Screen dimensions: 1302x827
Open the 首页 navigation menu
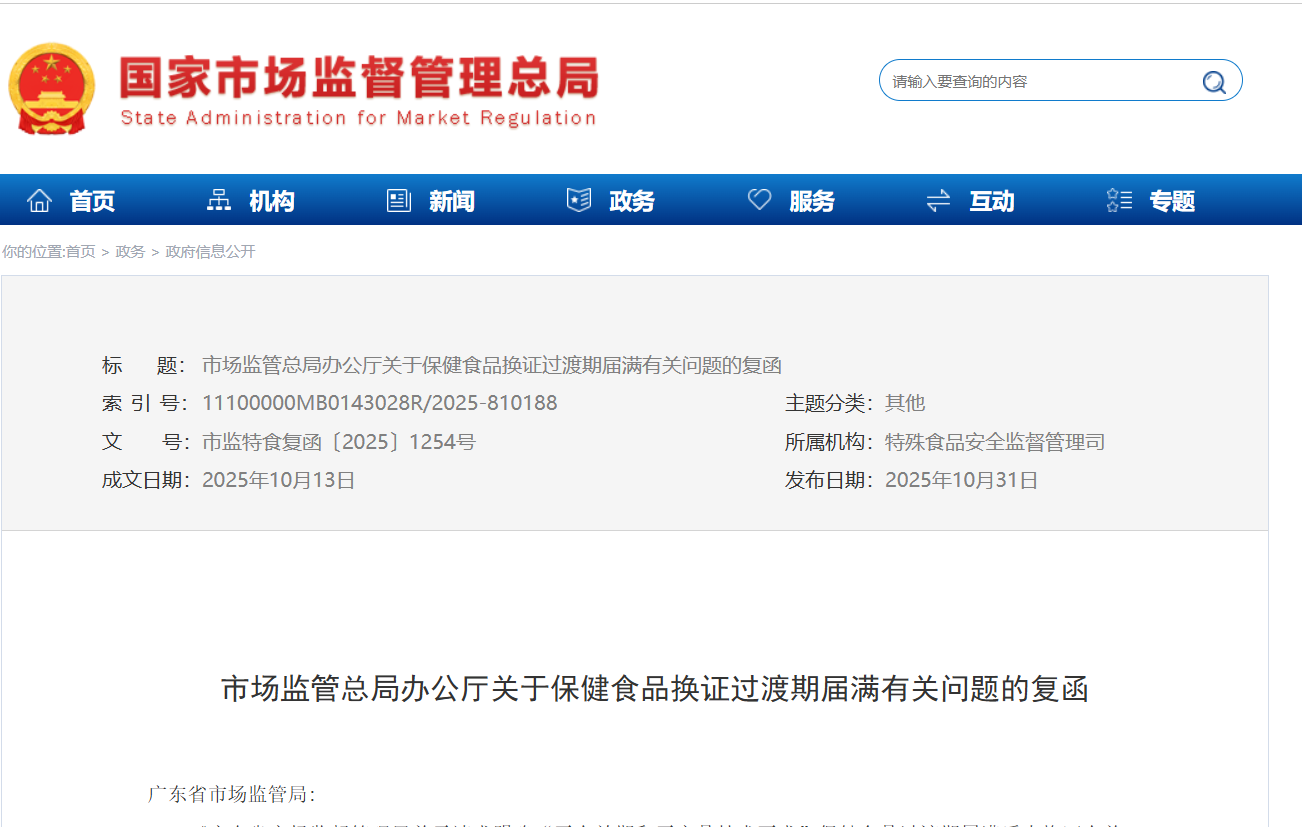point(92,200)
